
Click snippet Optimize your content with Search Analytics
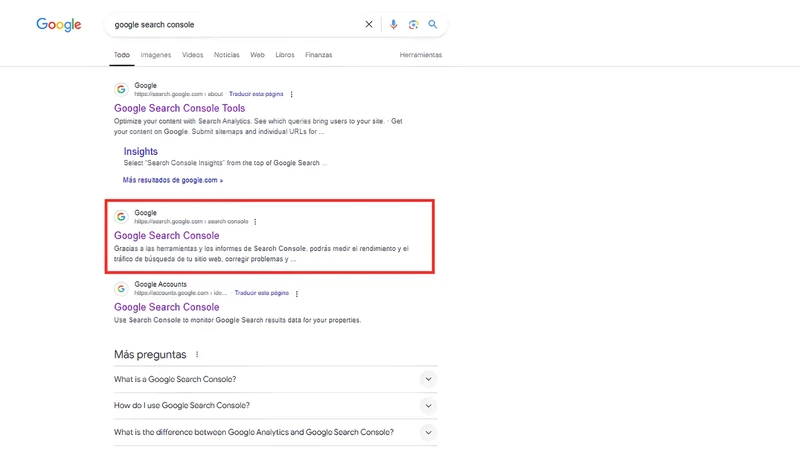coord(258,127)
